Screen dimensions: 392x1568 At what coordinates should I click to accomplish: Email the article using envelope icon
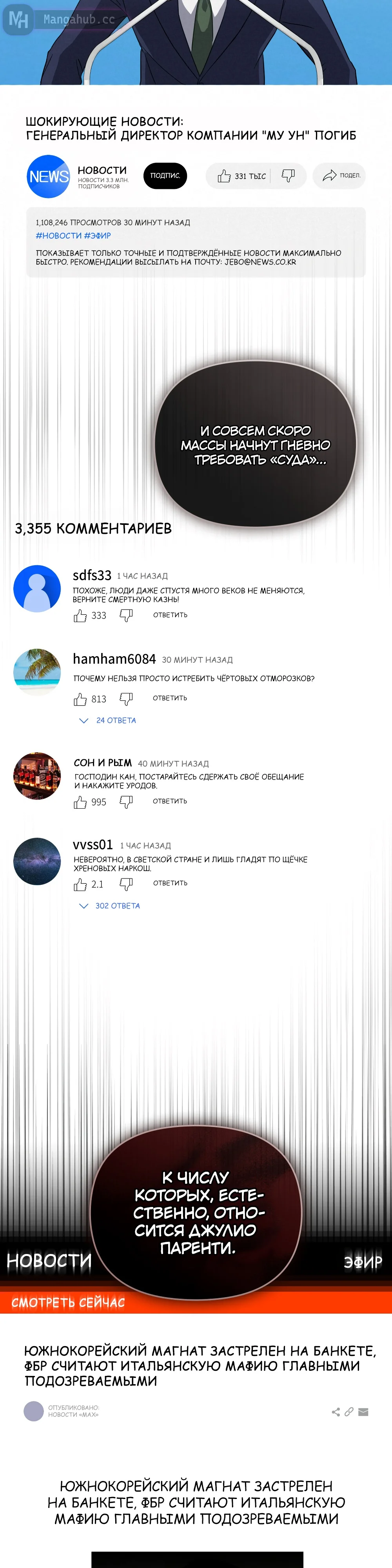tap(363, 1412)
